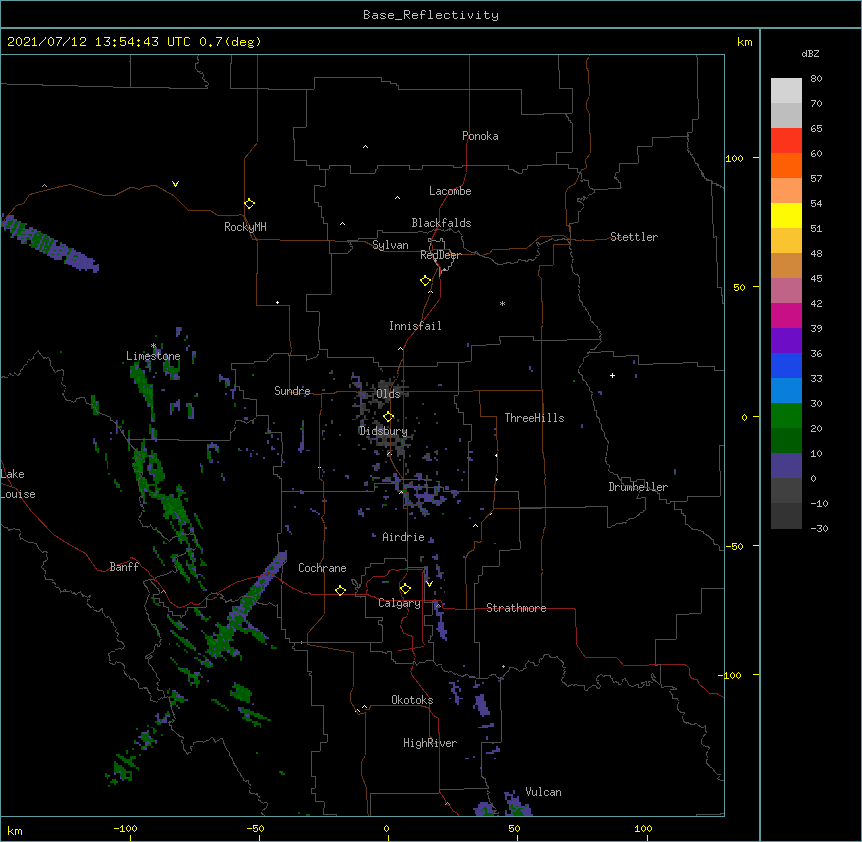Click the green echo cluster below Limestone
This screenshot has height=842, width=862.
pyautogui.click(x=144, y=385)
